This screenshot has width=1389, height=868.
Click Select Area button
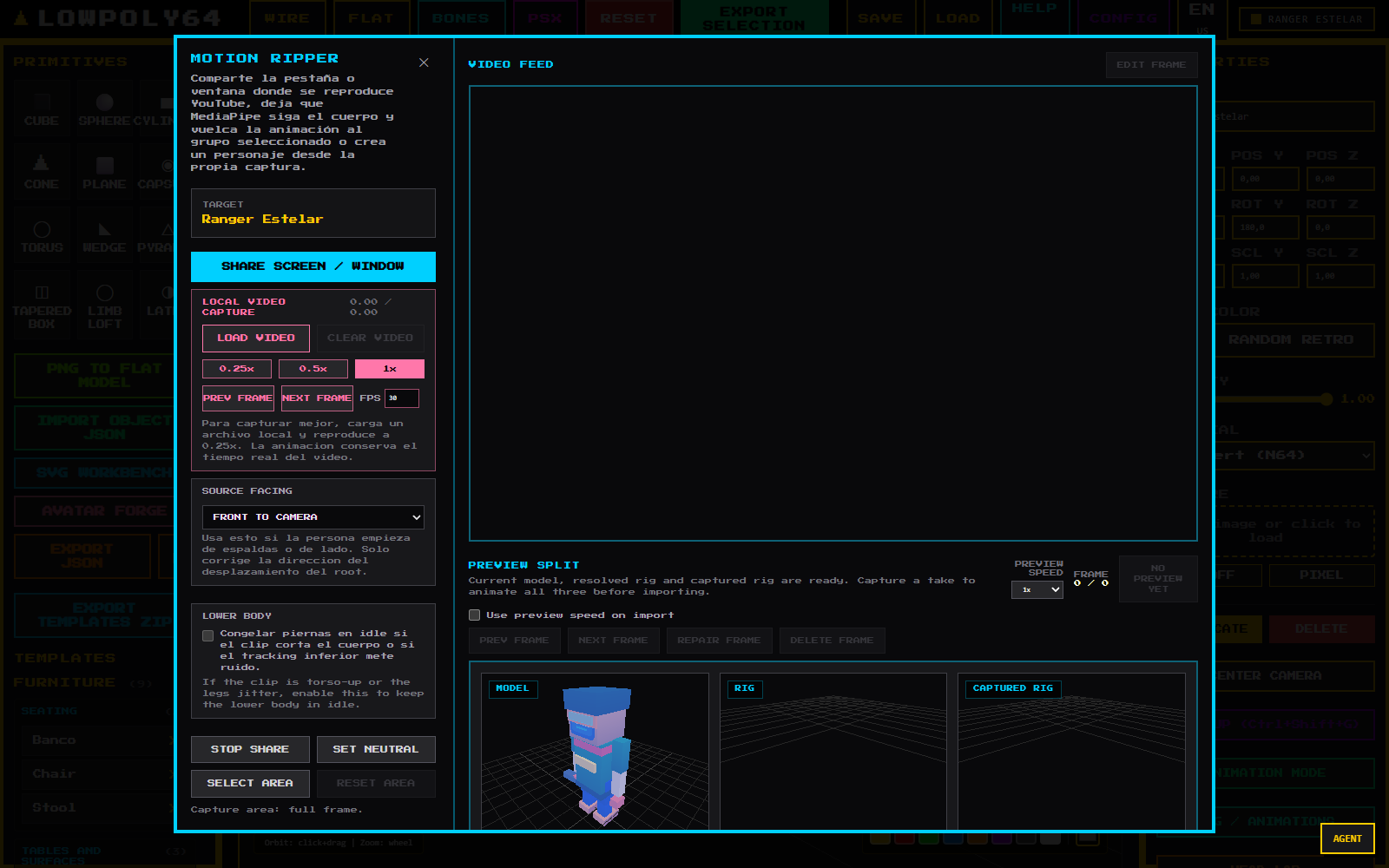(x=250, y=783)
